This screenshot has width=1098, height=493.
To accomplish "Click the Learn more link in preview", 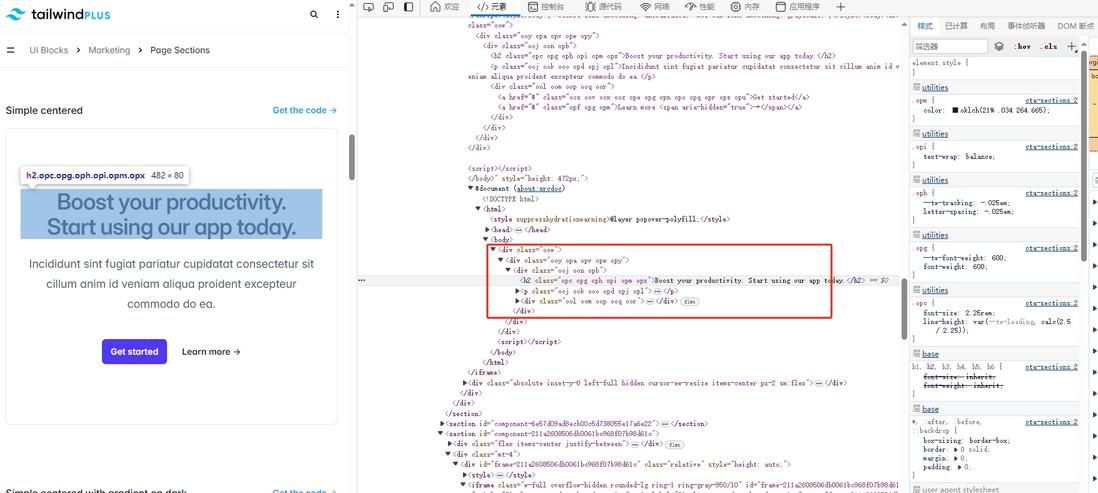I will click(211, 352).
